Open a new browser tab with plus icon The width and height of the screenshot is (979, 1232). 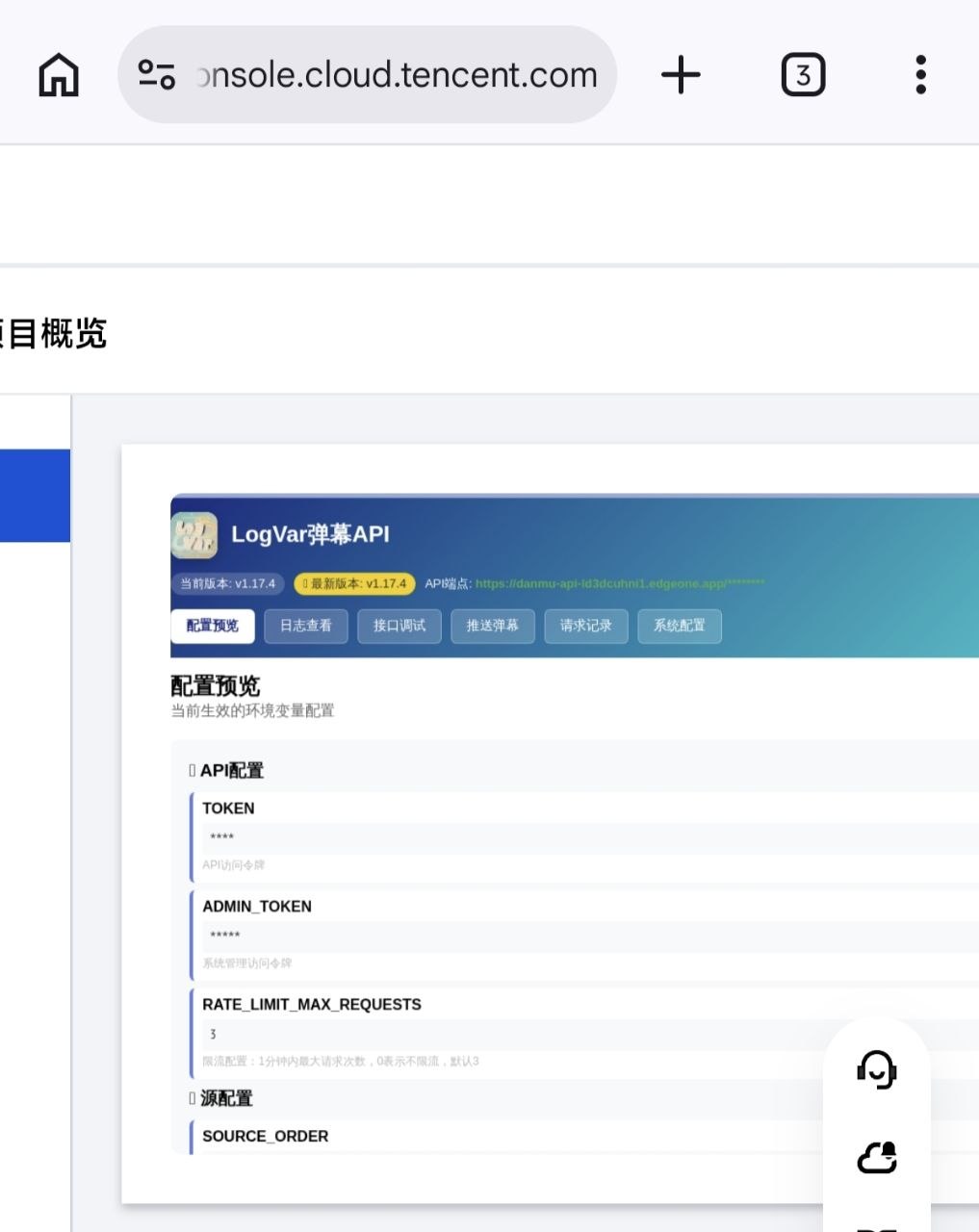click(682, 73)
